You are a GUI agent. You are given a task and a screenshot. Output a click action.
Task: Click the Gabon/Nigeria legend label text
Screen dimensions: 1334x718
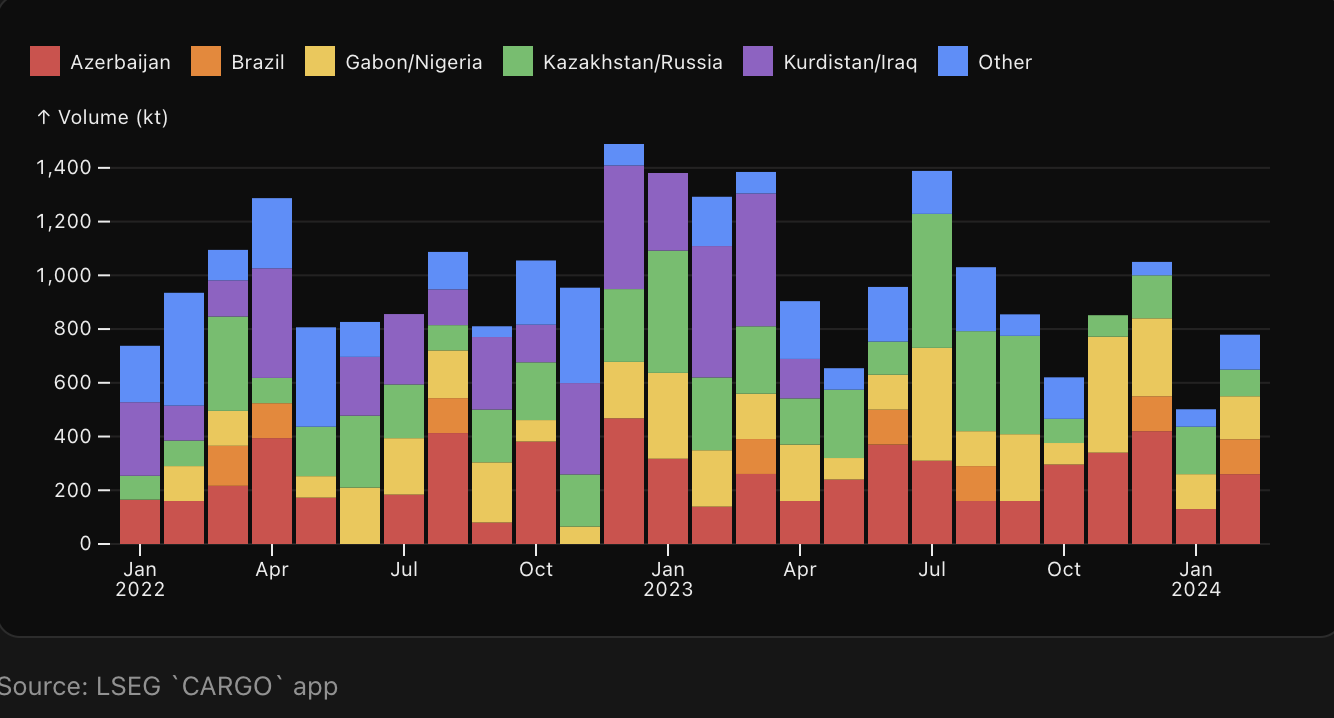tap(414, 62)
